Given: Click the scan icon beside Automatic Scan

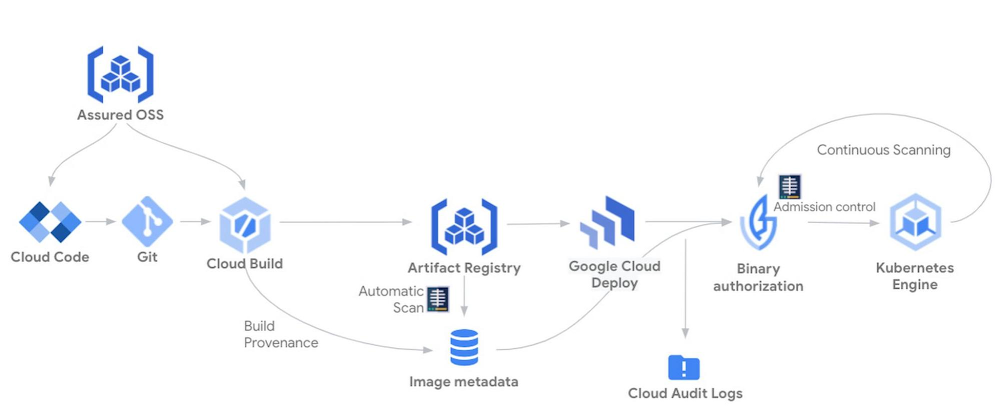Looking at the screenshot, I should tap(438, 299).
